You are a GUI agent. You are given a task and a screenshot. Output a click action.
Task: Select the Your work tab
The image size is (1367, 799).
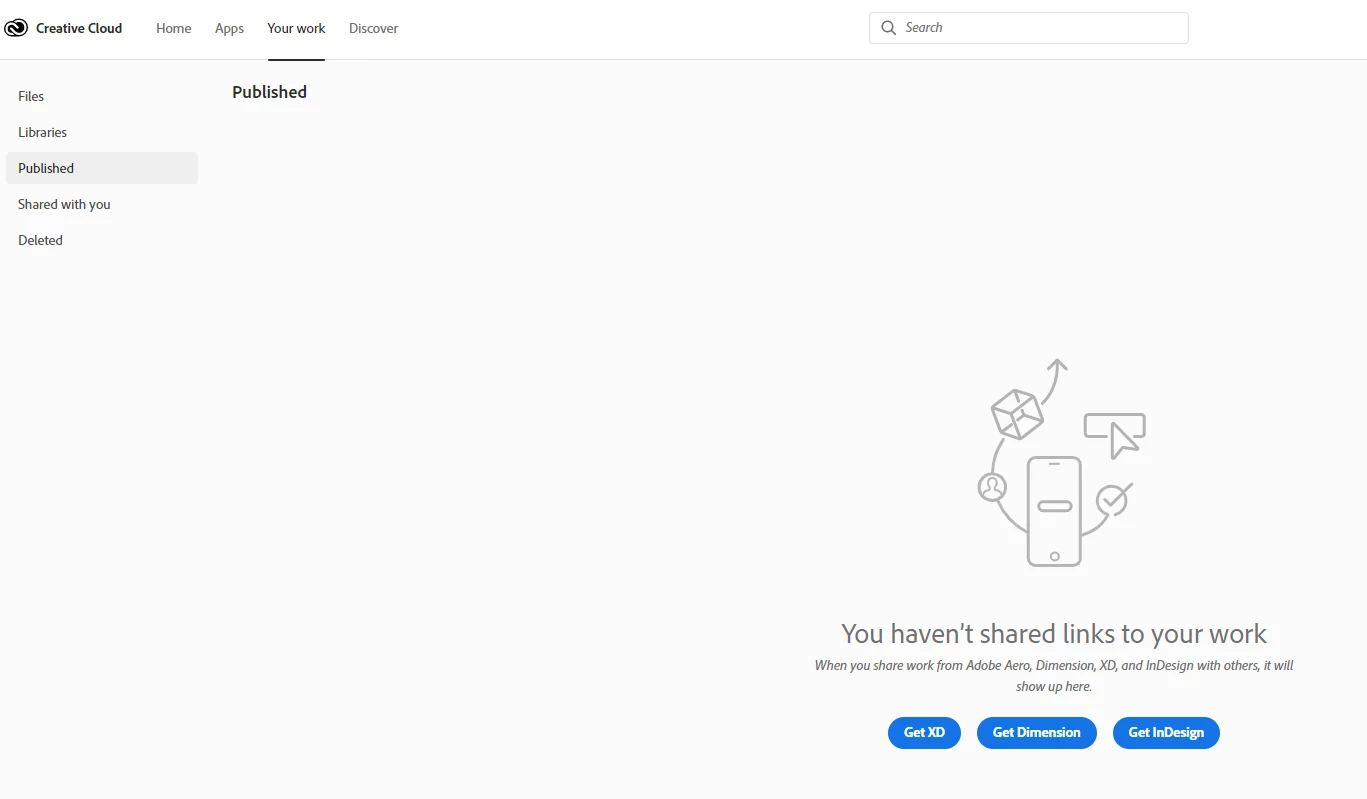click(x=296, y=28)
